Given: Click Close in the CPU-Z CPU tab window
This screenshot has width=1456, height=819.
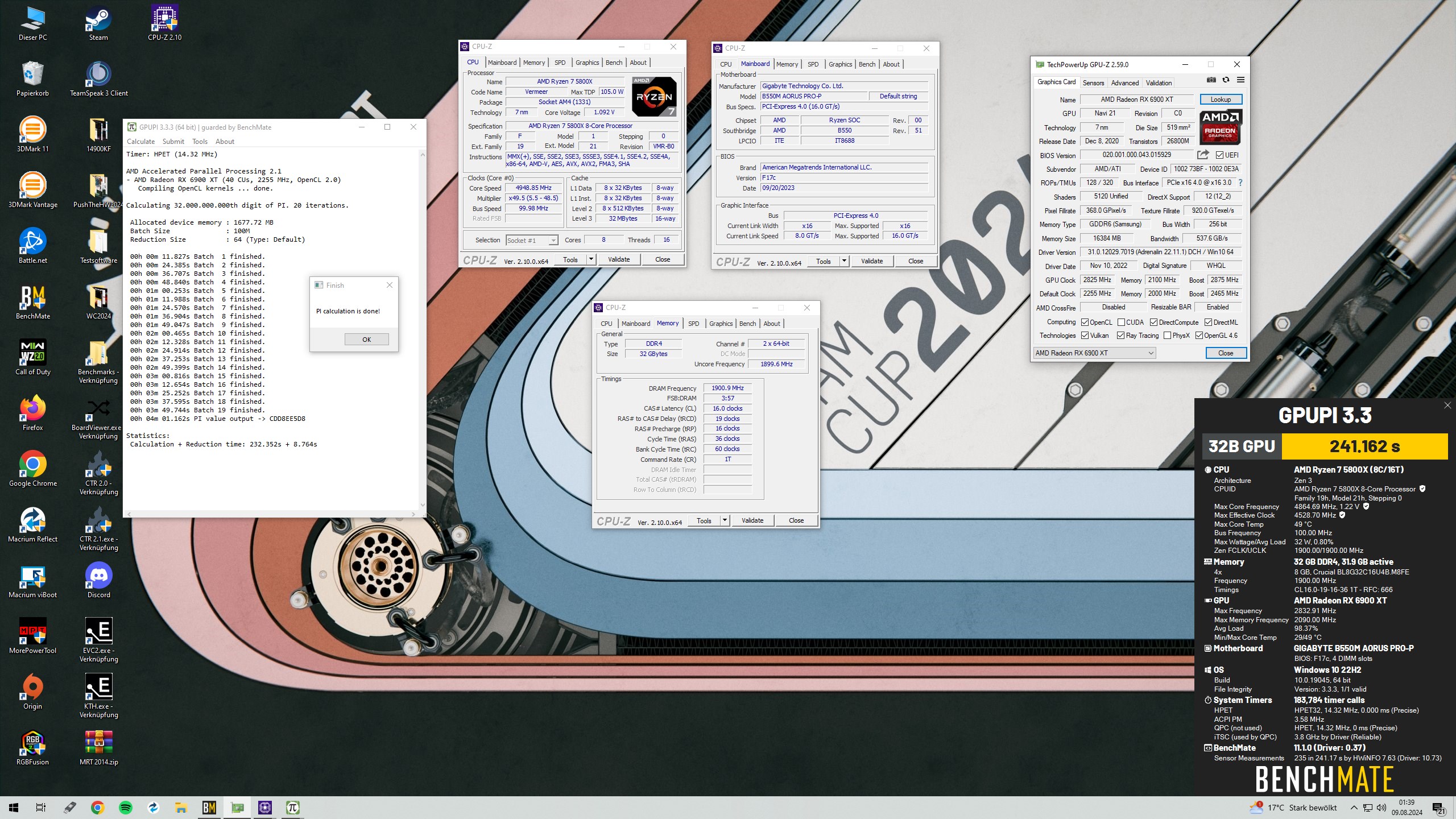Looking at the screenshot, I should pyautogui.click(x=663, y=259).
